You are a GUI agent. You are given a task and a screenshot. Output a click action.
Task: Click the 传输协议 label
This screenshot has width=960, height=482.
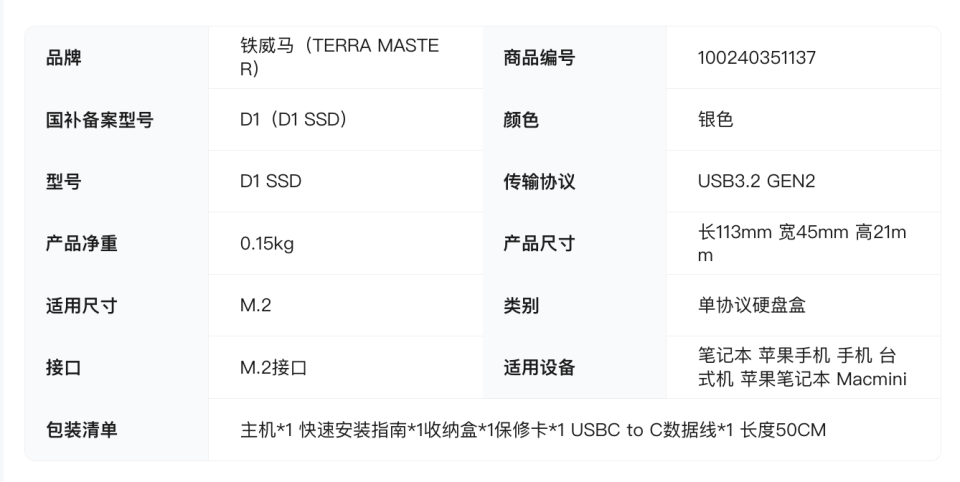[x=538, y=182]
